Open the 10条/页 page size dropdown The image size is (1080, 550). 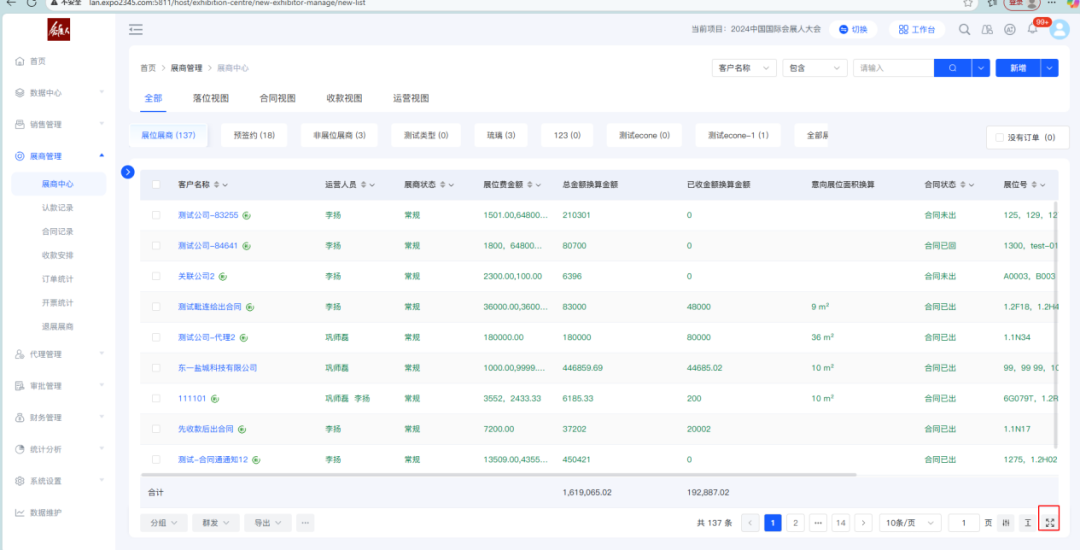pos(912,522)
